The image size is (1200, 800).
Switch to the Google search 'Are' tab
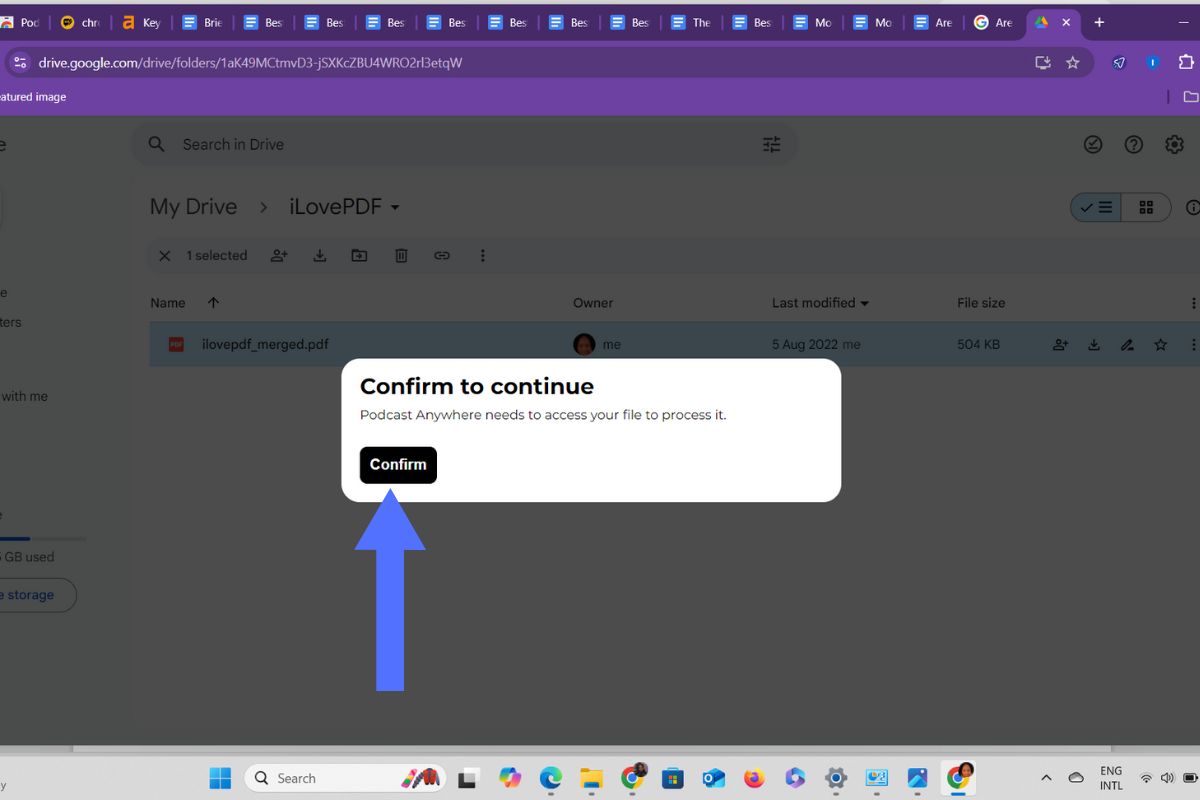click(x=993, y=22)
